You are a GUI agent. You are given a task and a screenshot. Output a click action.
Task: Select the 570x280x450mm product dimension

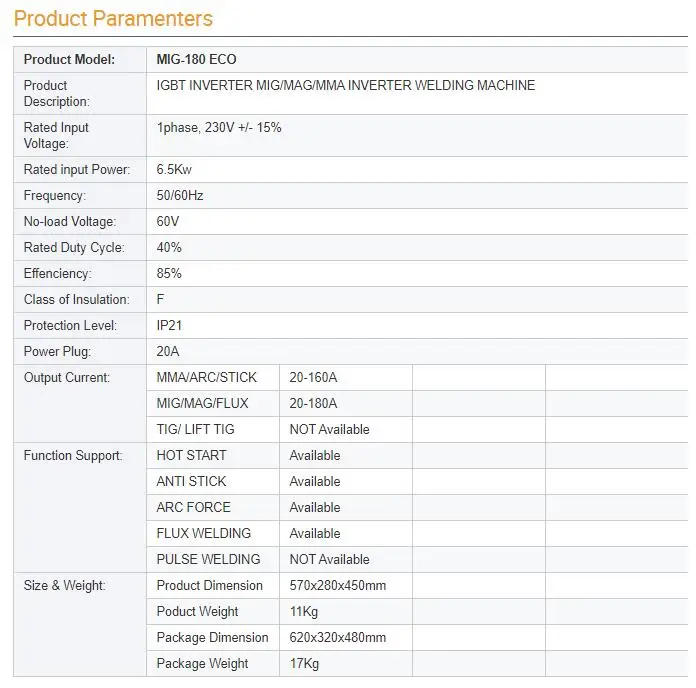(338, 585)
